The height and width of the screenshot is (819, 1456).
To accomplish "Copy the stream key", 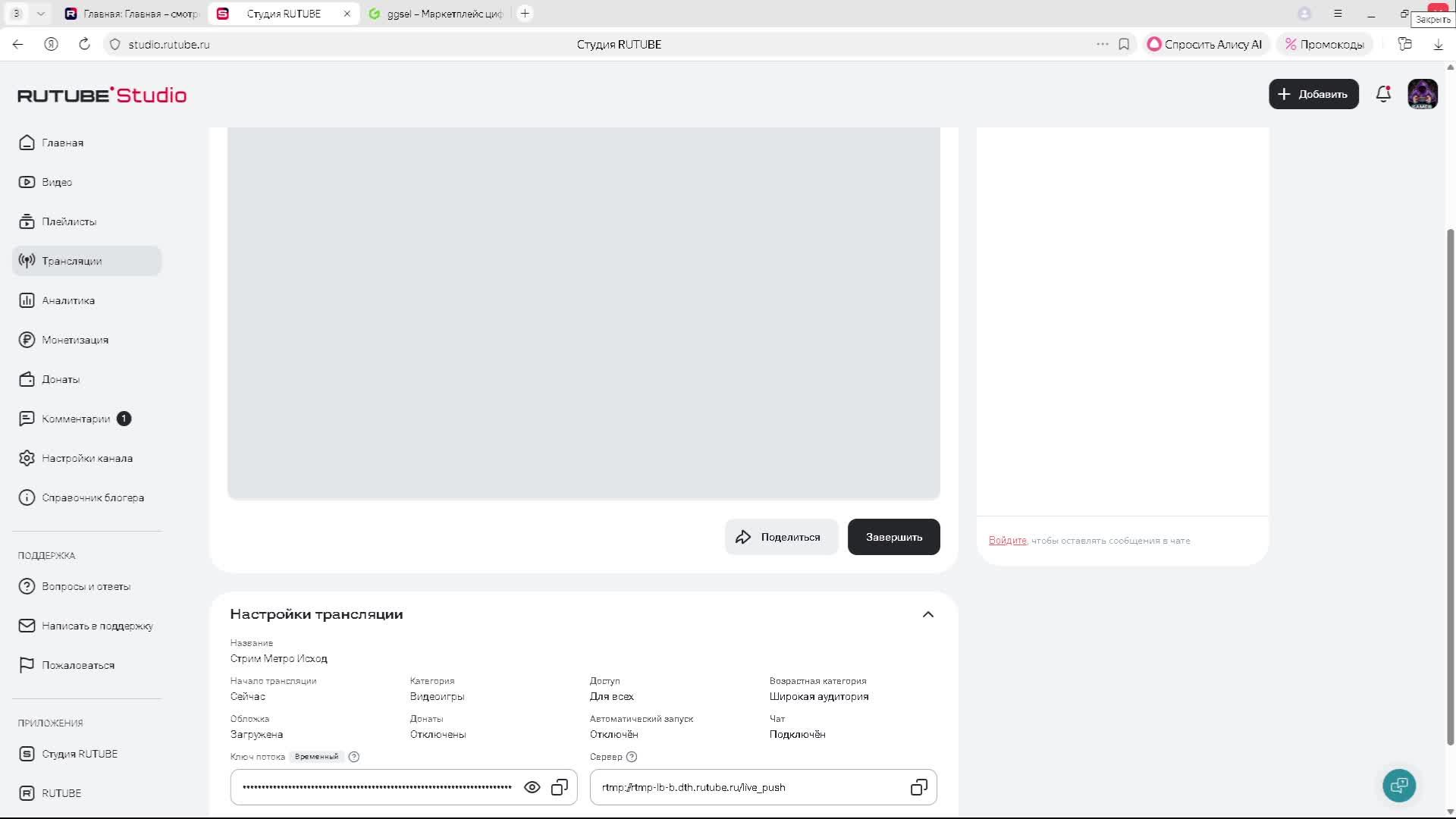I will pyautogui.click(x=560, y=787).
